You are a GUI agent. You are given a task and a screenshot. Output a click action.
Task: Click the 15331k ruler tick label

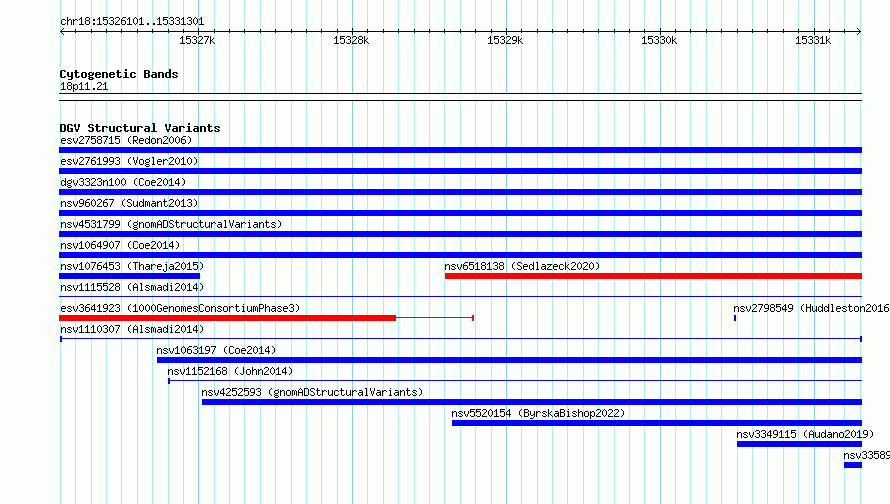[813, 40]
